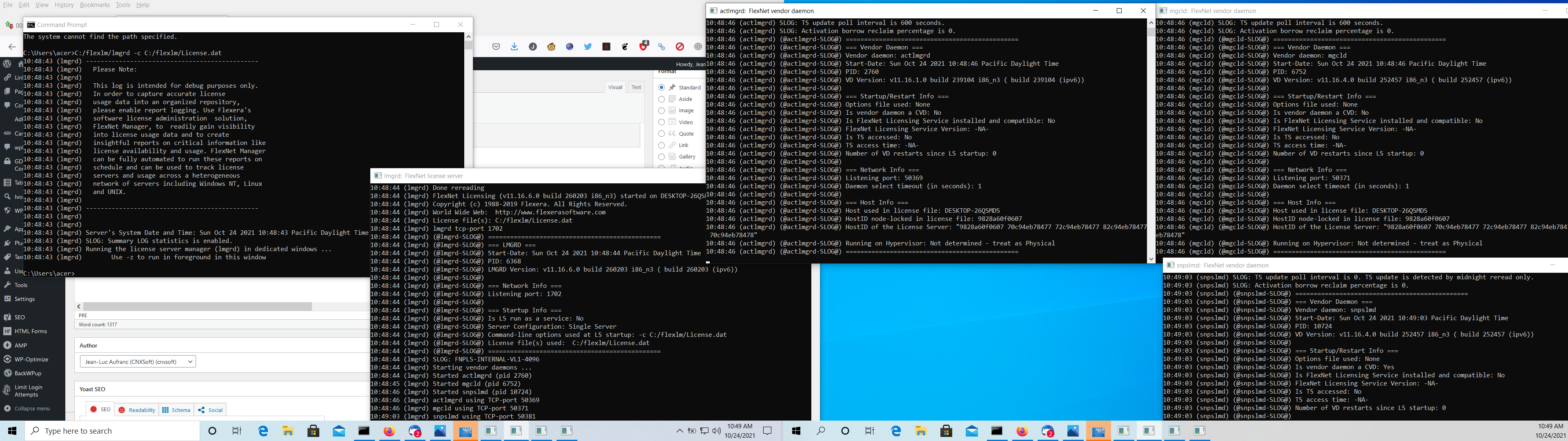Viewport: 1568px width, 441px height.
Task: Open BackWPup in the WordPress sidebar
Action: [28, 373]
